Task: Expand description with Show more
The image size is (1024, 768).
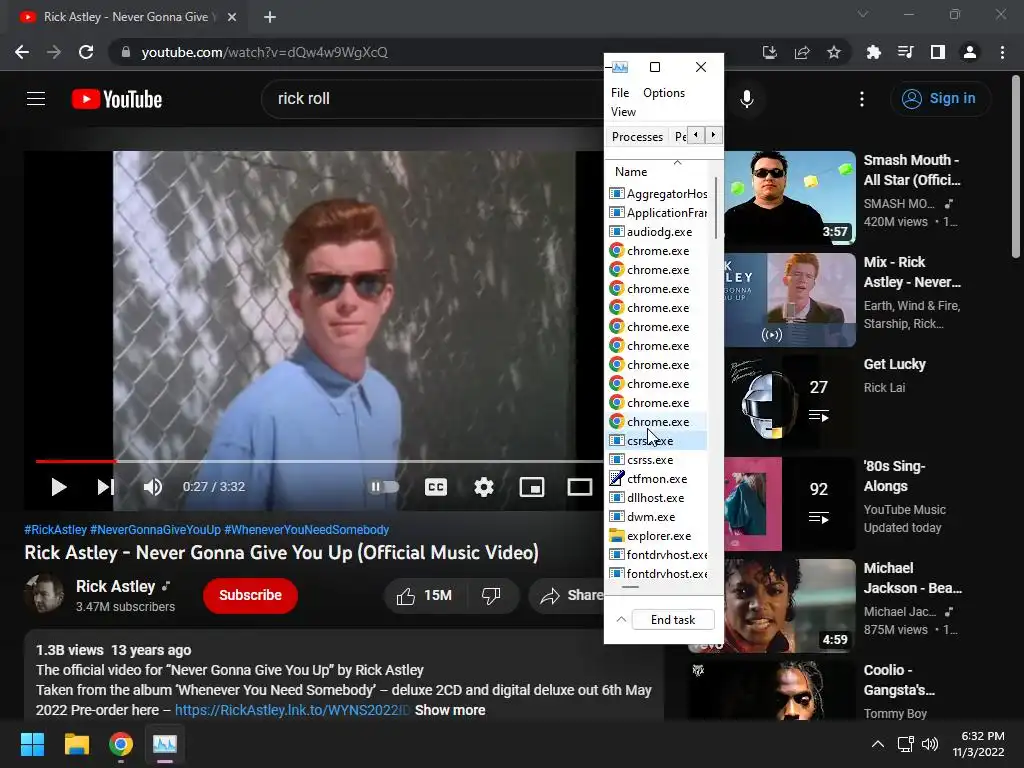Action: pyautogui.click(x=450, y=710)
